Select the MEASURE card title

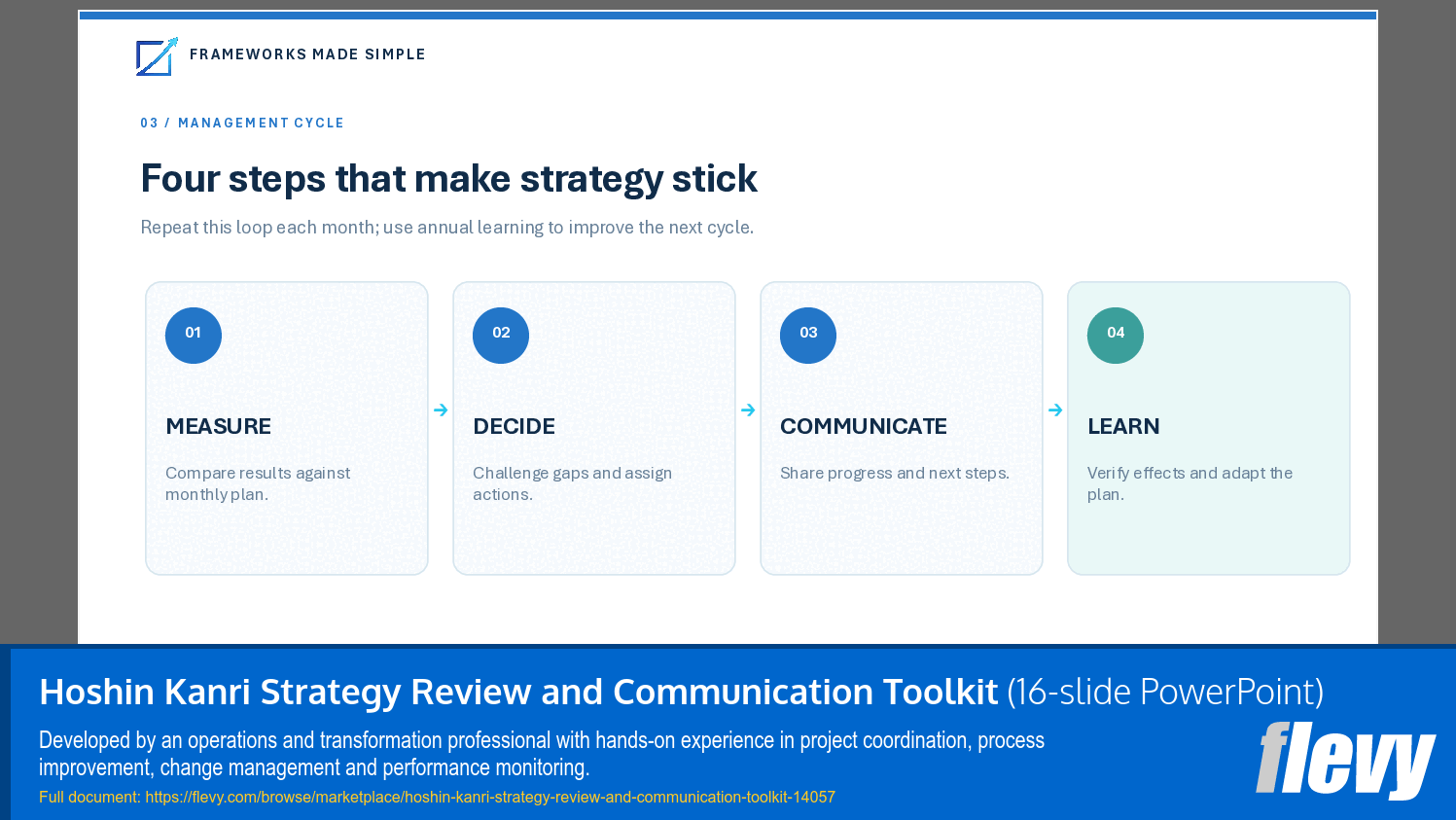[219, 426]
